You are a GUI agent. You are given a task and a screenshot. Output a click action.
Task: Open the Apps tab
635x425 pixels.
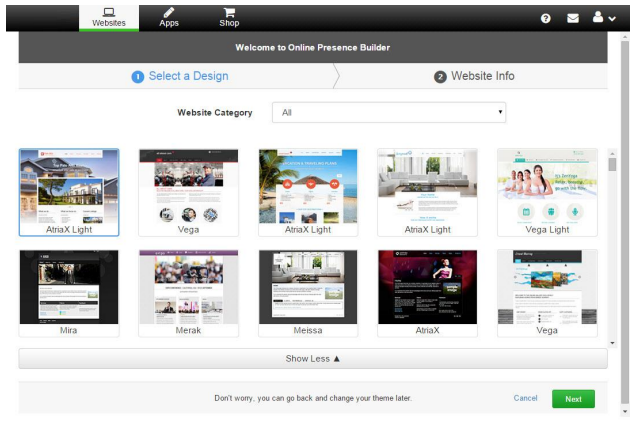pyautogui.click(x=169, y=15)
